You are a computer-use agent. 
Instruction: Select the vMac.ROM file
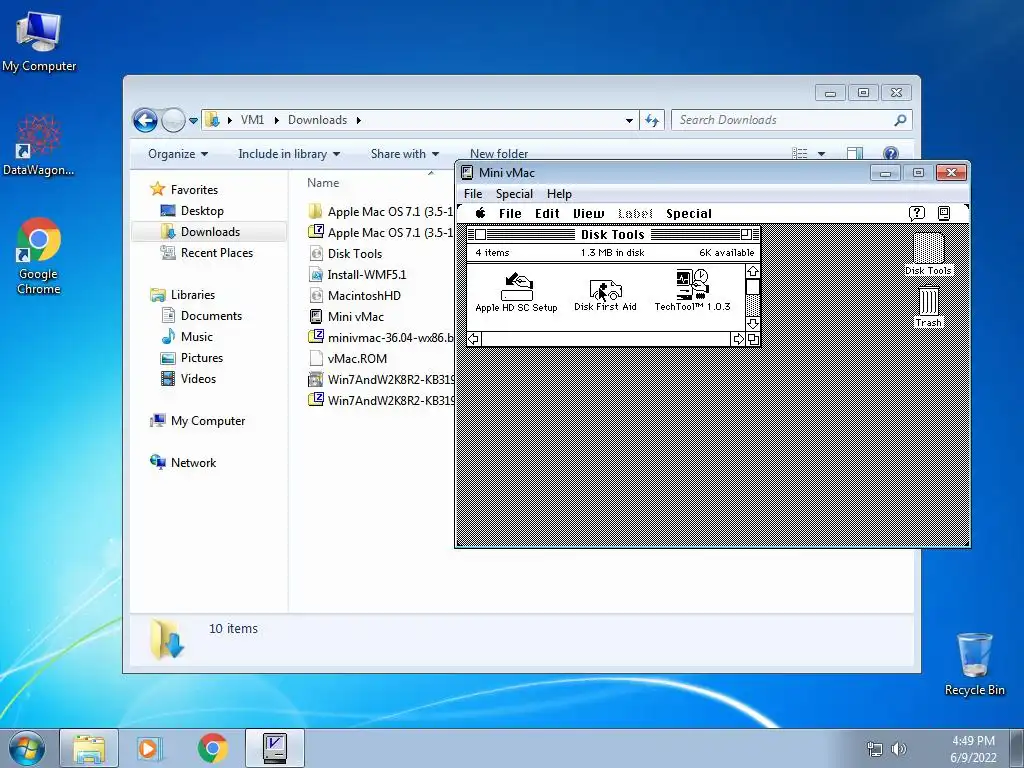(357, 359)
